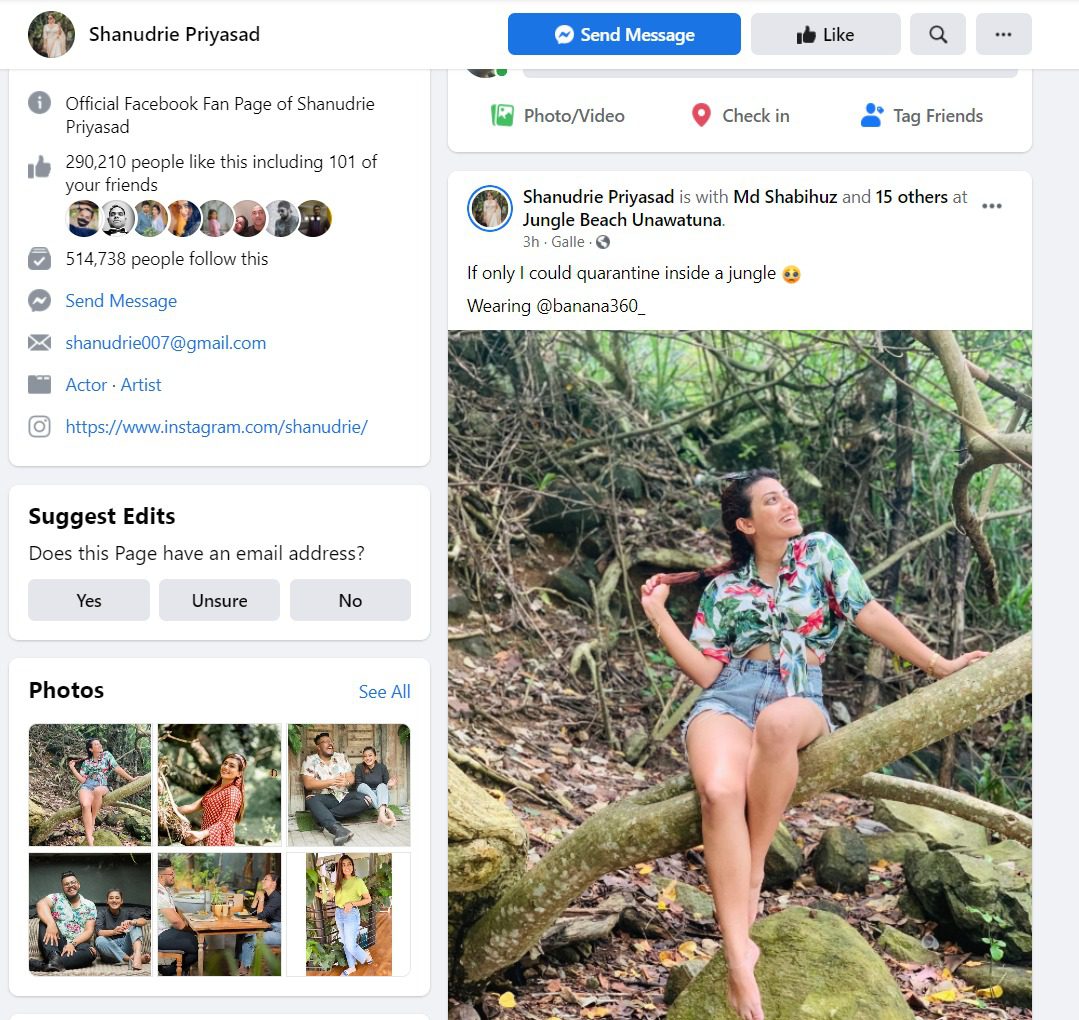Open the shanudrie007@gmail.com email link
Image resolution: width=1079 pixels, height=1020 pixels.
(166, 343)
